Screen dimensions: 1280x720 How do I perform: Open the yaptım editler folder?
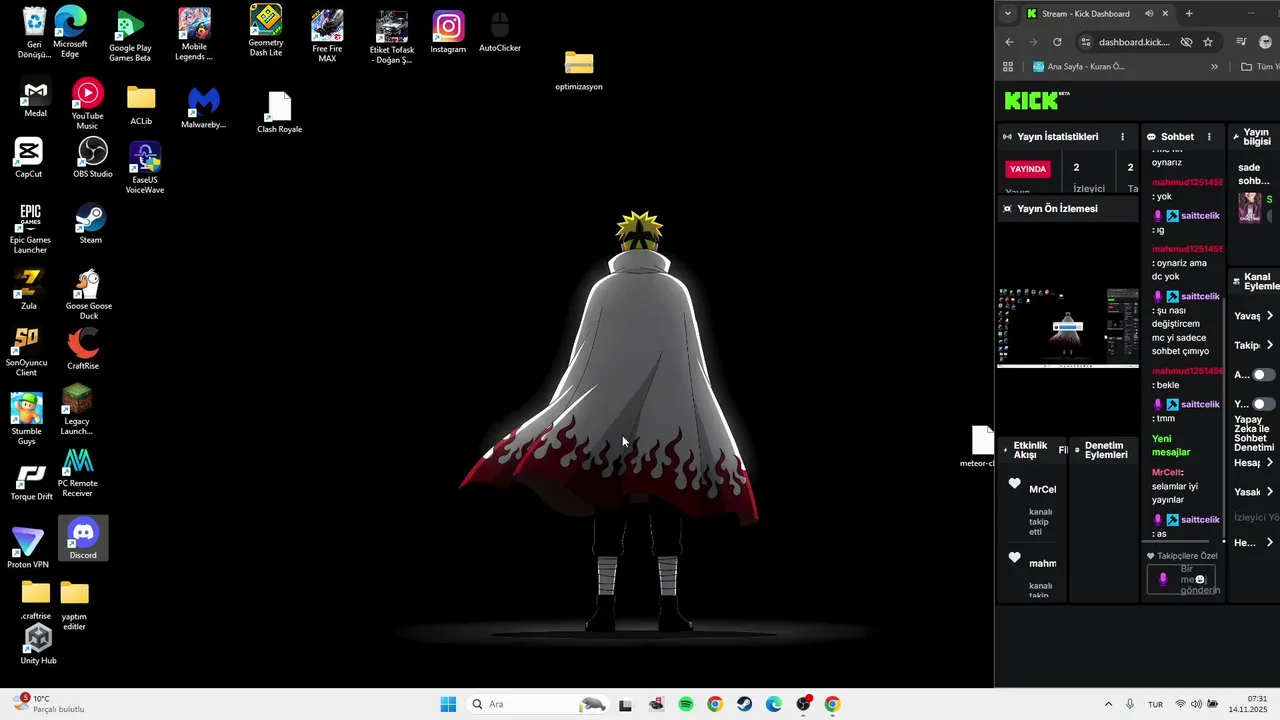[x=74, y=605]
